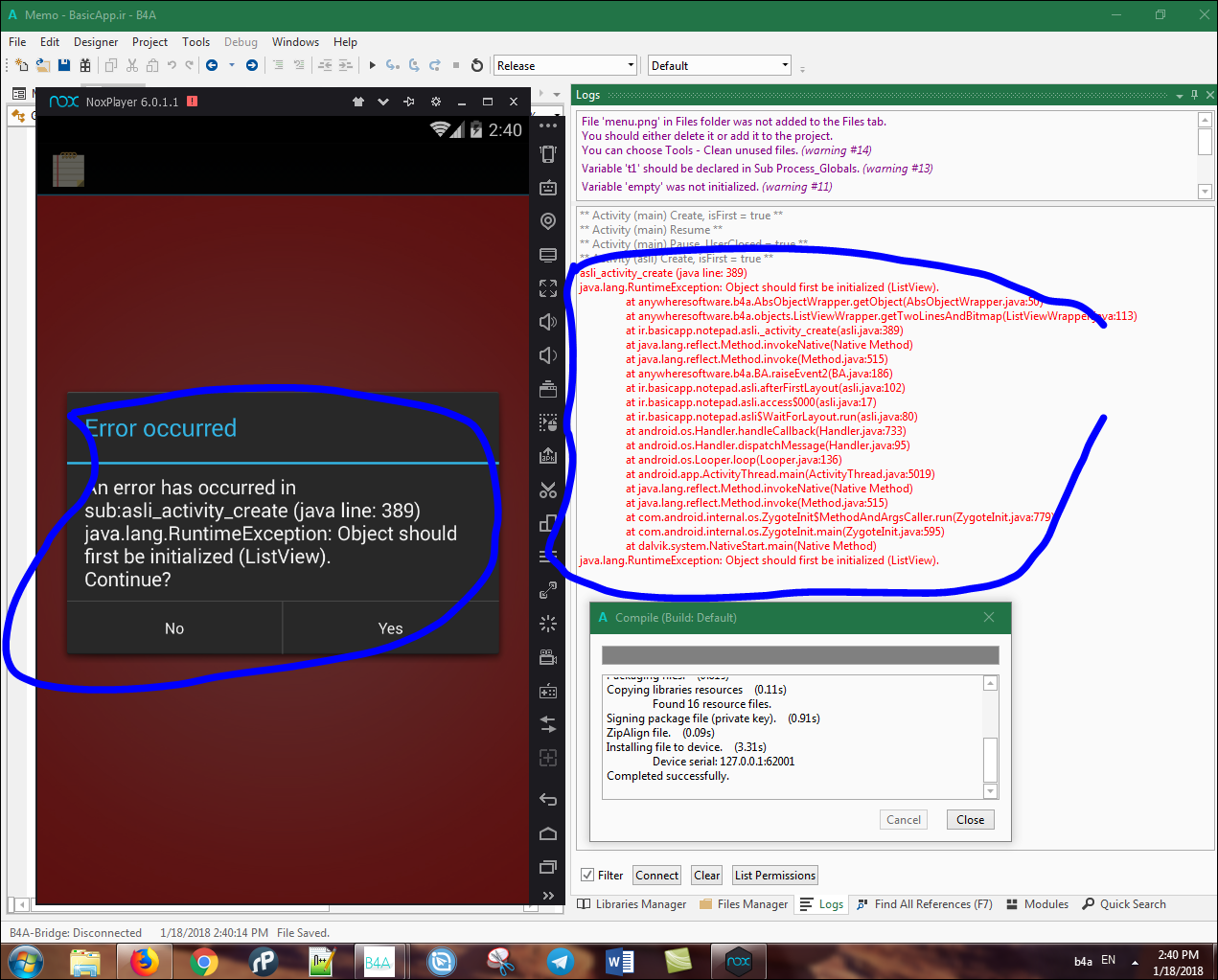Click the install APK icon in Nox
This screenshot has width=1218, height=980.
[x=548, y=456]
